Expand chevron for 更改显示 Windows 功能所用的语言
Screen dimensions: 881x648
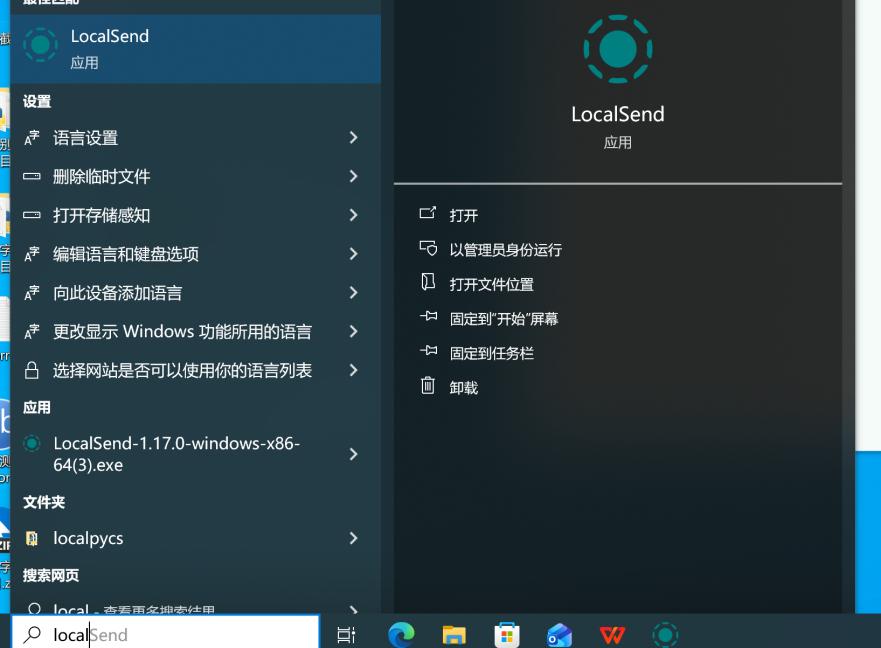click(353, 332)
